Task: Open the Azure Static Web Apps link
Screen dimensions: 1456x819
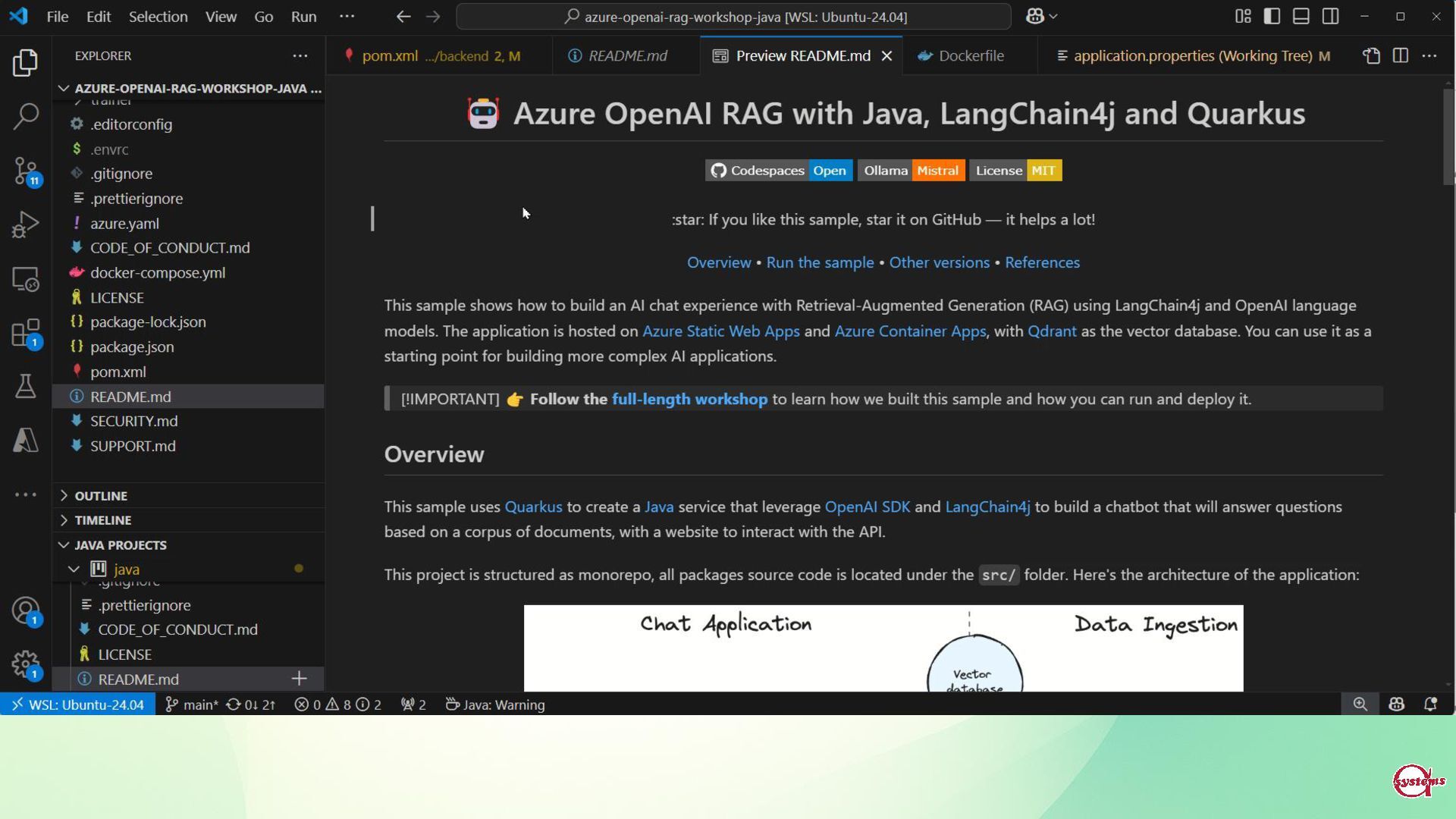Action: [720, 331]
